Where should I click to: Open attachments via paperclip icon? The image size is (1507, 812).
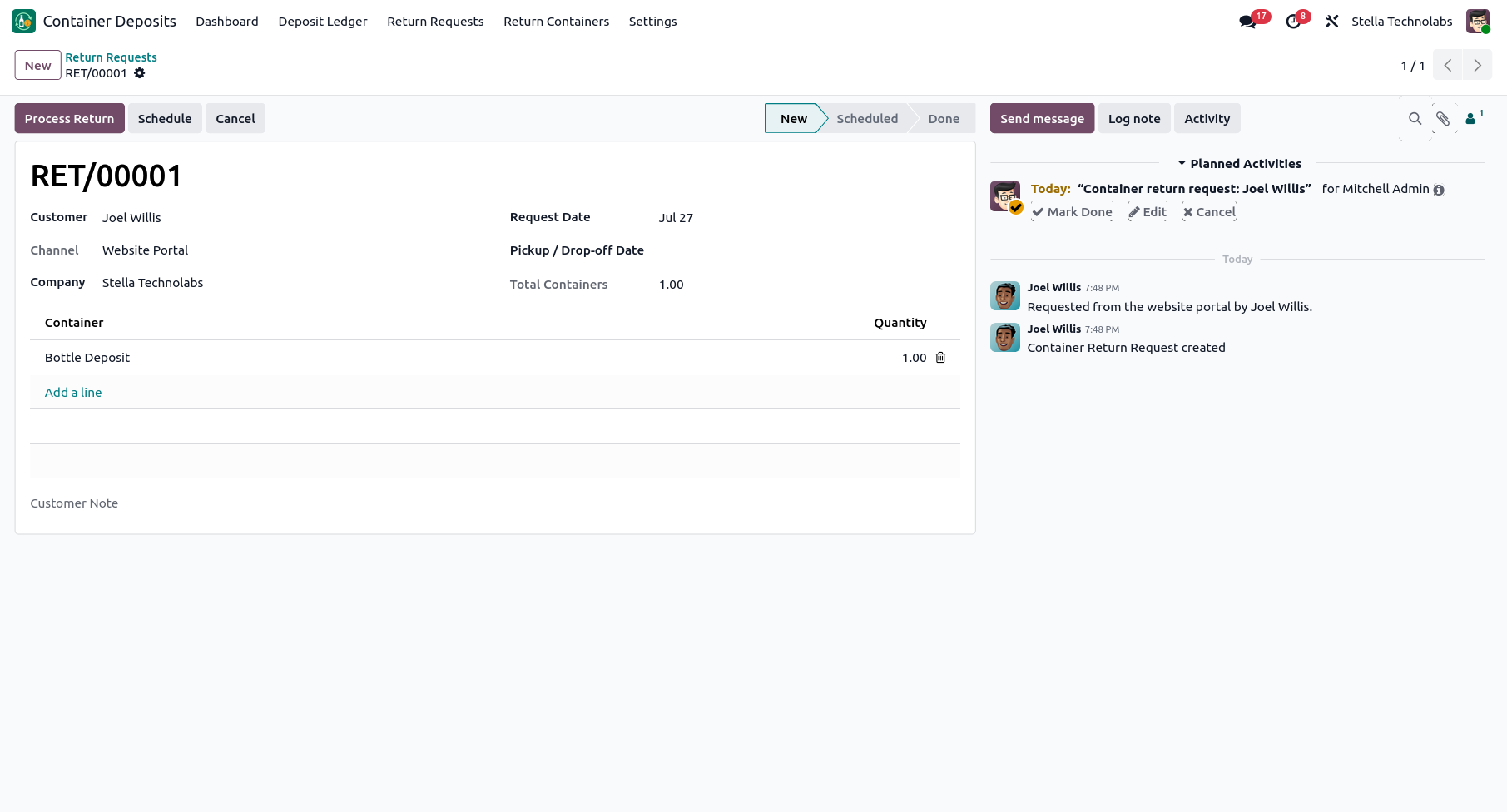(x=1444, y=119)
